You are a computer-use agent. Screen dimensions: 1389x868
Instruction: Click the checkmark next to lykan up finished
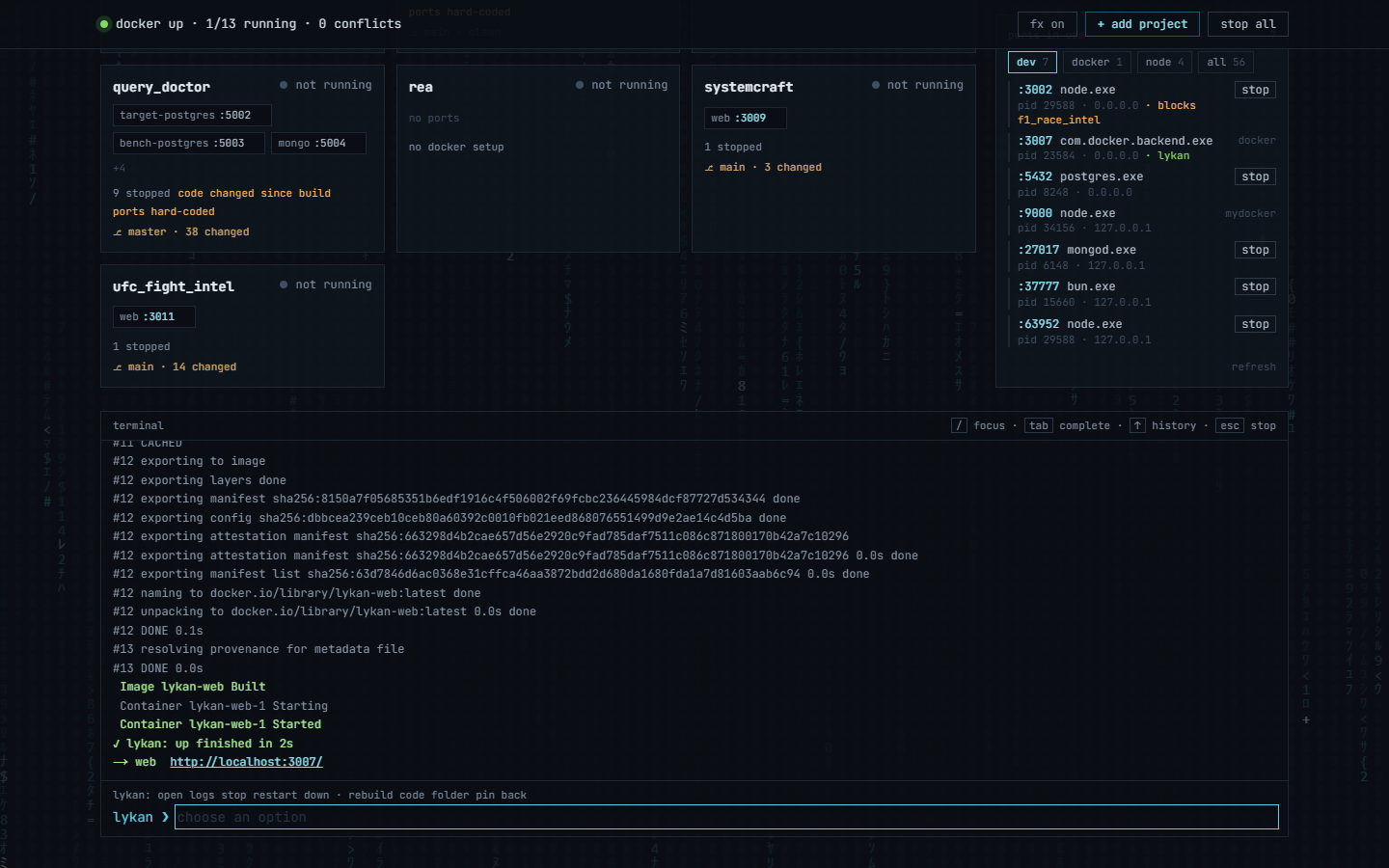tap(117, 744)
